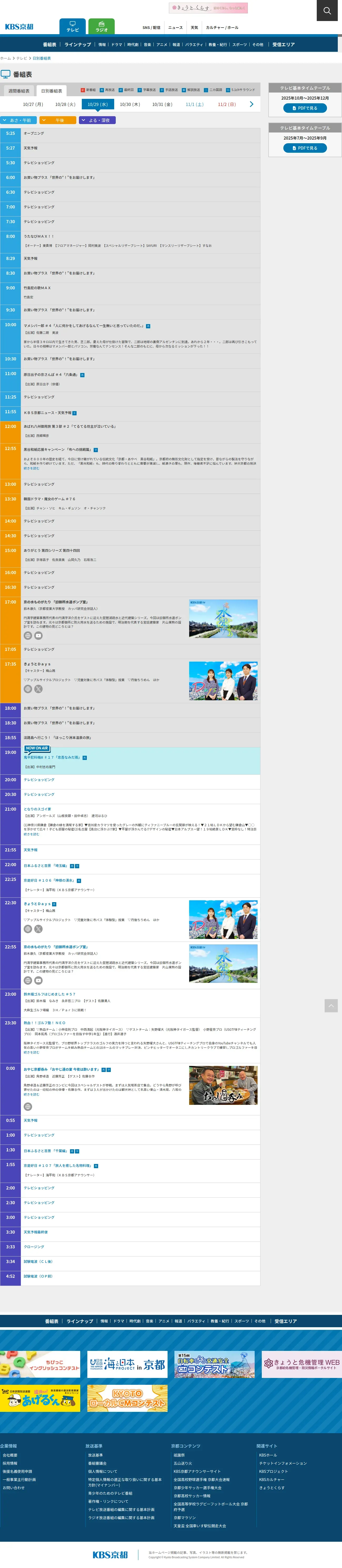This screenshot has width=342, height=1568.
Task: Open ラインナップ in the header navigation
Action: (x=77, y=44)
